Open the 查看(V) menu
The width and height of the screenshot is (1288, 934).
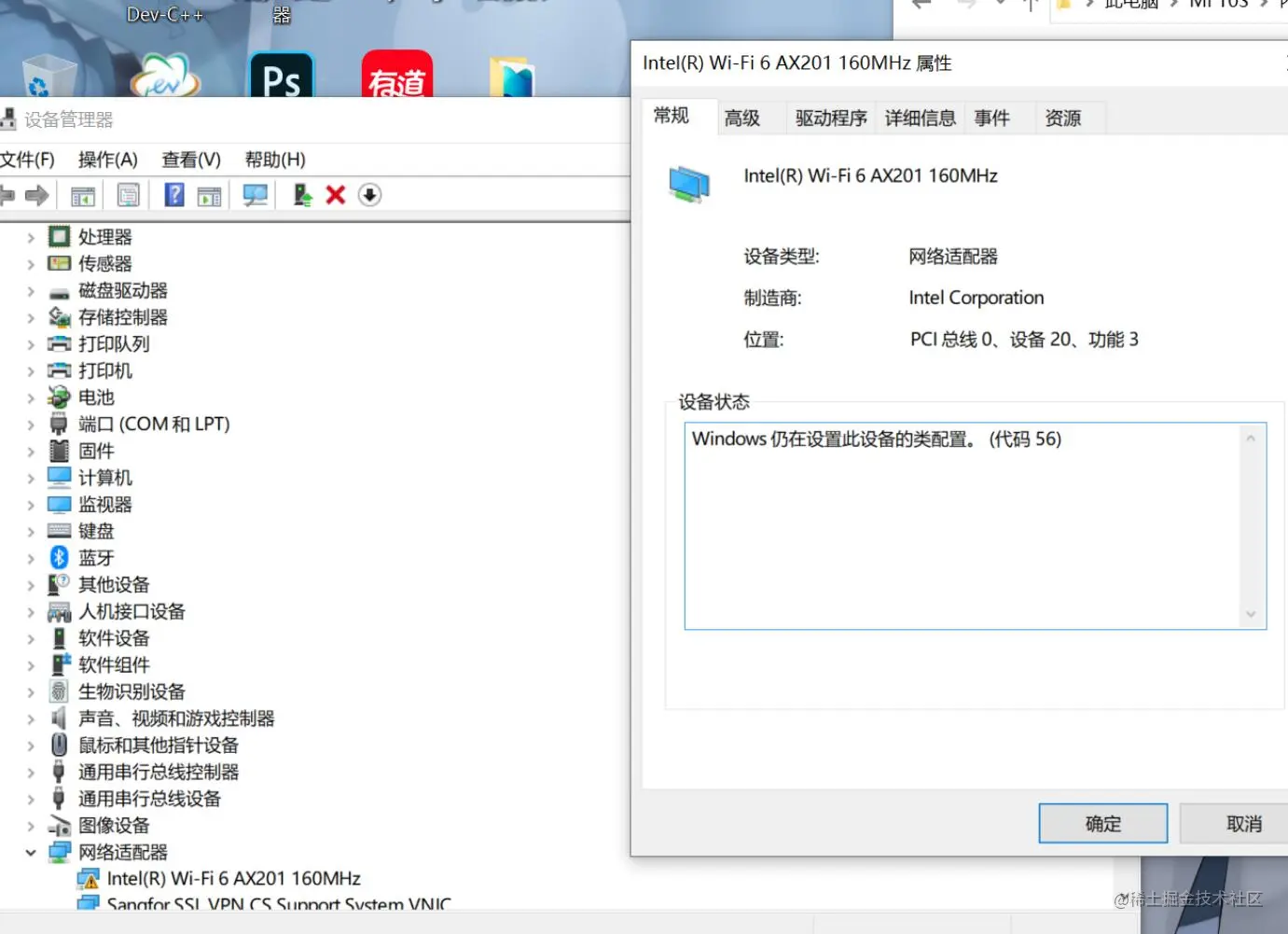tap(191, 160)
